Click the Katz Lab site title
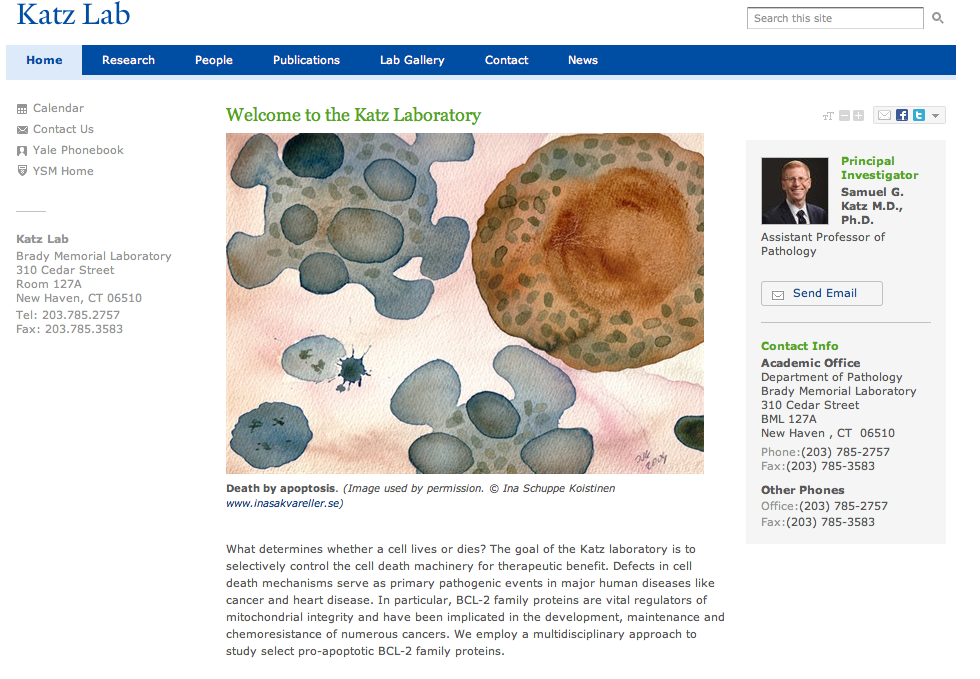 click(74, 14)
